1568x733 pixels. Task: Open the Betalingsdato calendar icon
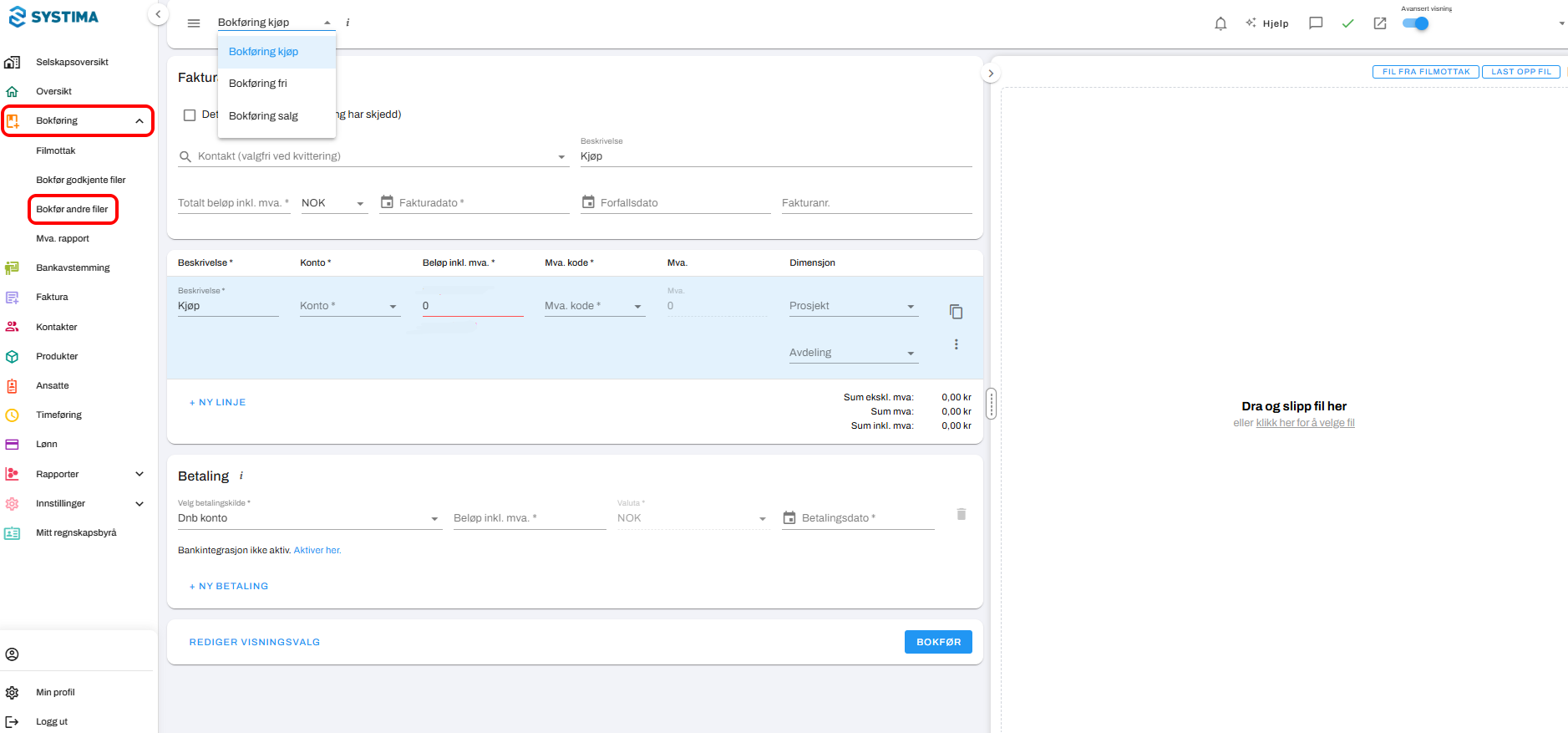click(789, 518)
